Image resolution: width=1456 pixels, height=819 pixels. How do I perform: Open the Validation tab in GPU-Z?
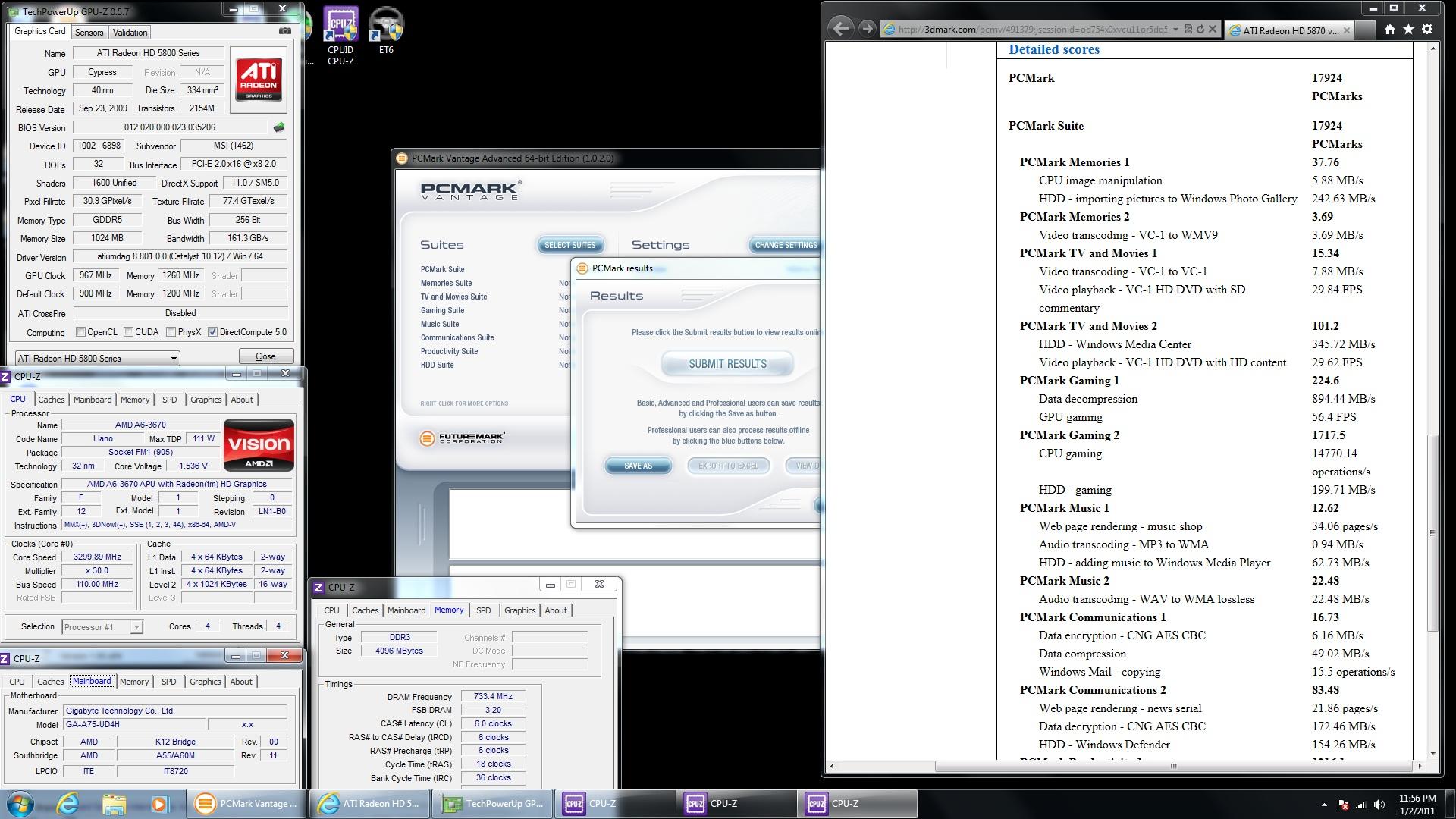[x=130, y=32]
